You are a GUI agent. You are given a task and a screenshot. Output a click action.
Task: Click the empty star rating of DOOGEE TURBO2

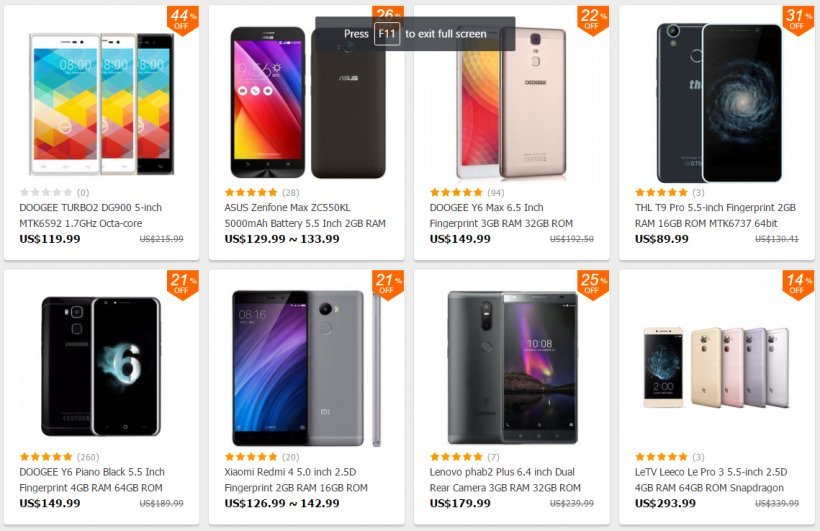pyautogui.click(x=46, y=193)
